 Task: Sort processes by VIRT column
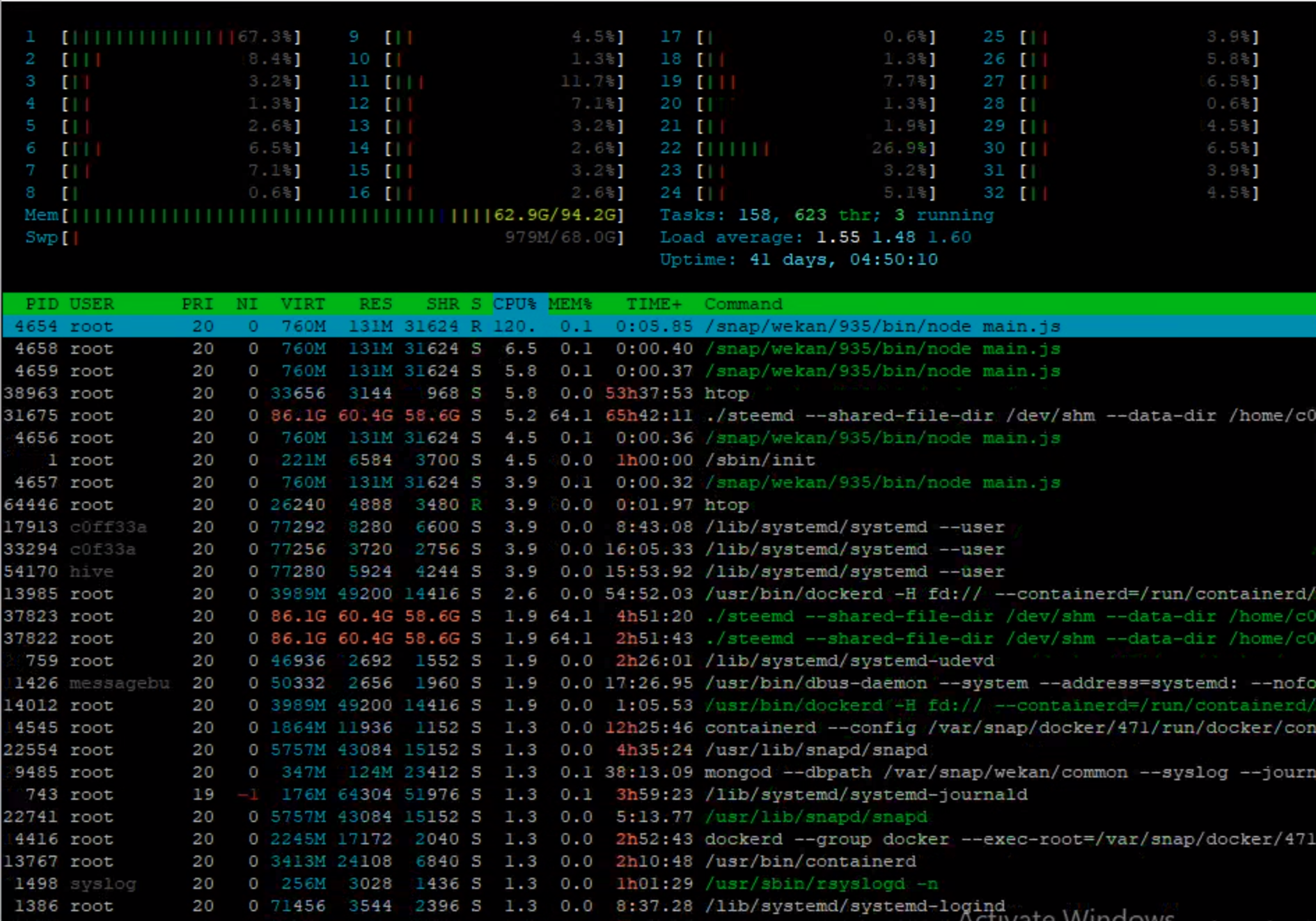tap(303, 304)
